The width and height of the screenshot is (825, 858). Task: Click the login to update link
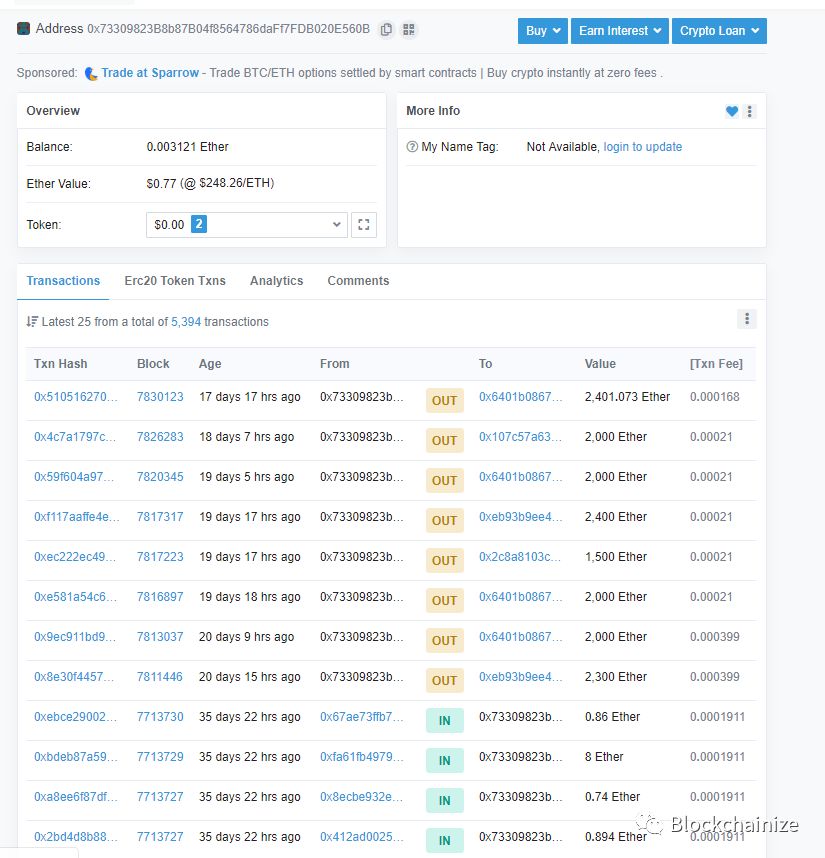(x=643, y=146)
